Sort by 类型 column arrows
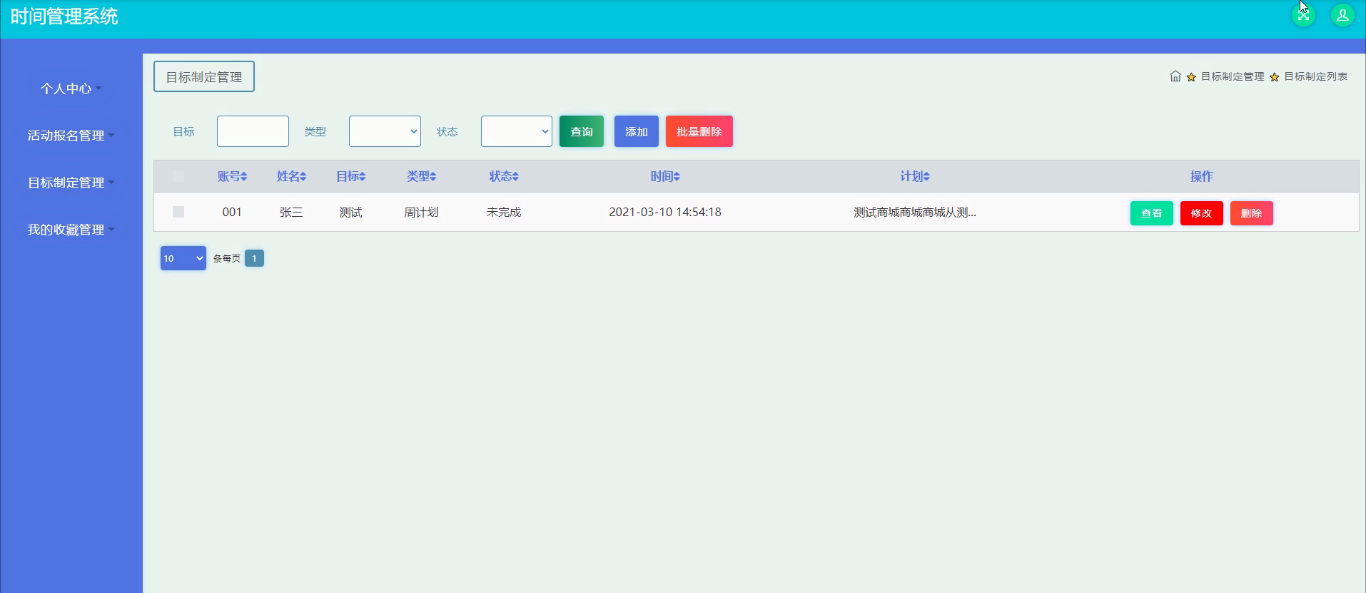The width and height of the screenshot is (1366, 593). 433,177
